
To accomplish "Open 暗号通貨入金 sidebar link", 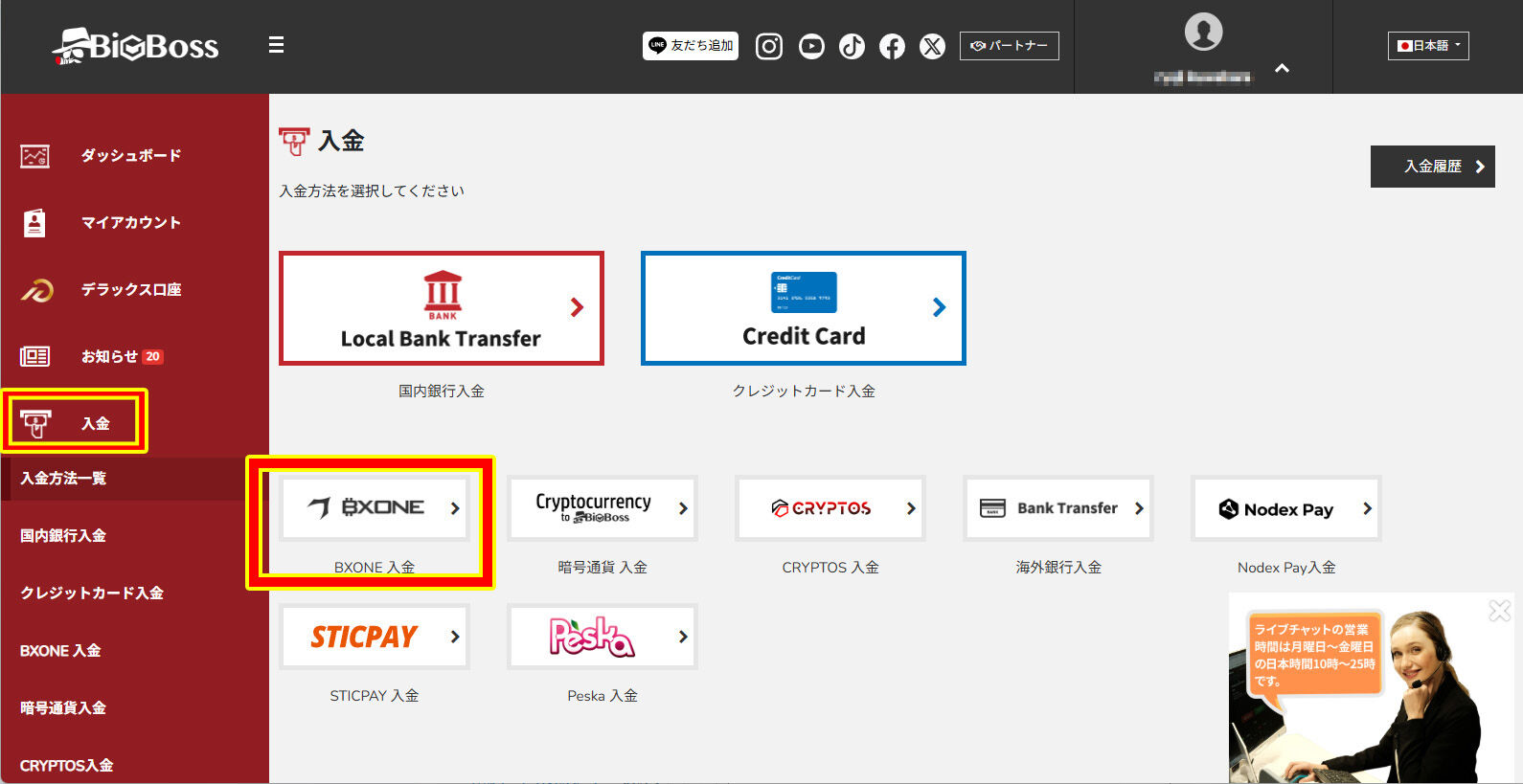I will coord(63,708).
